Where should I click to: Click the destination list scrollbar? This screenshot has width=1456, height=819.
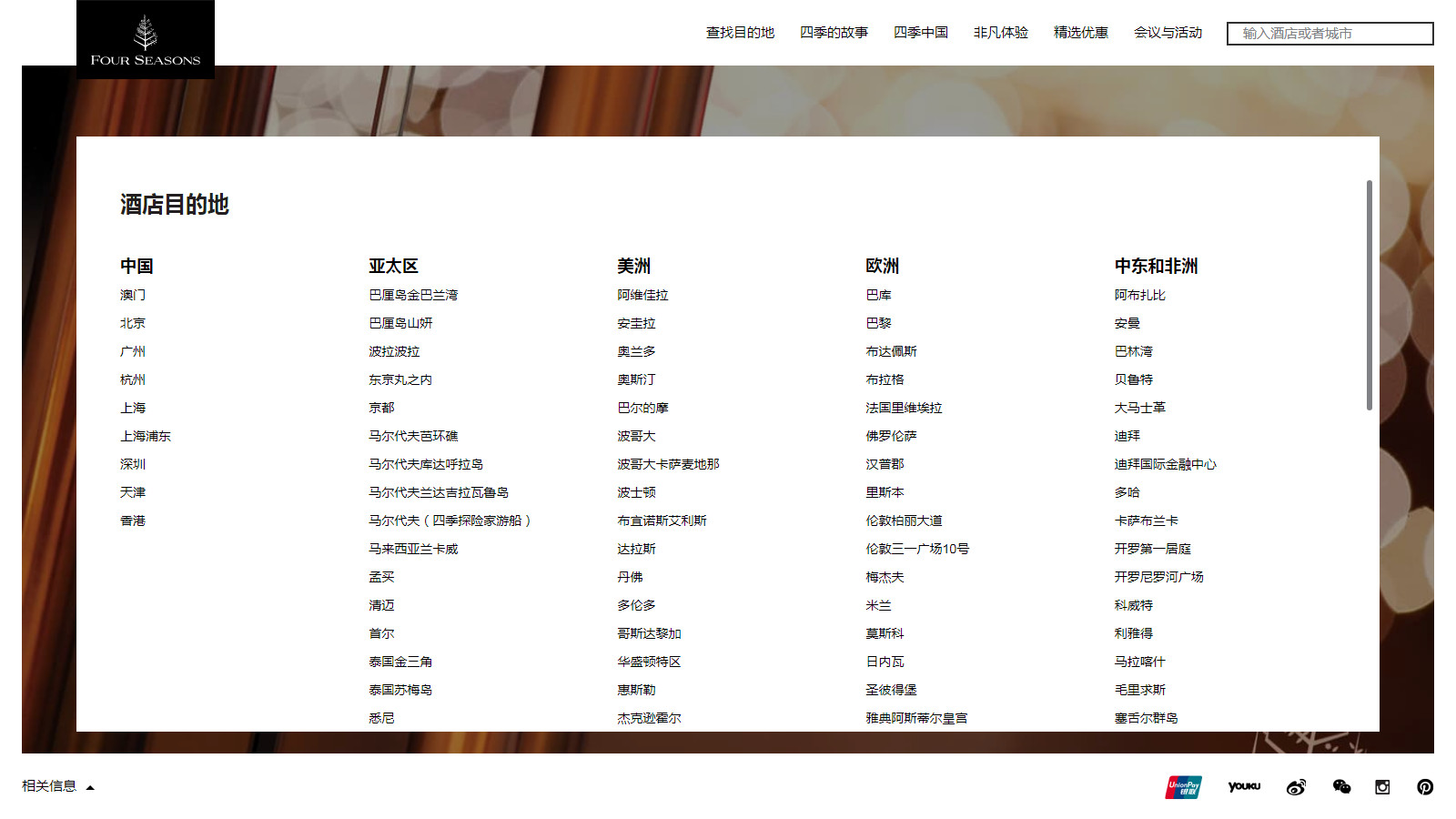pos(1369,295)
